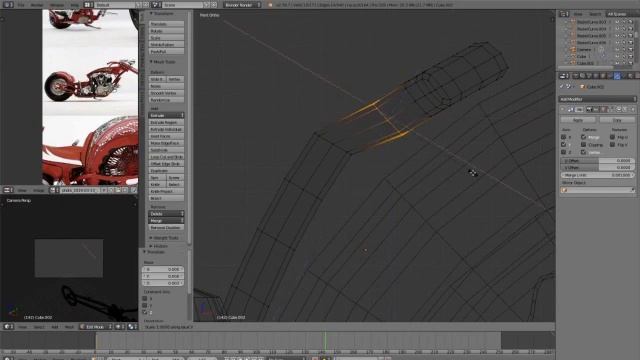
Task: Toggle Mirror modifier viewport display icon
Action: coord(596,109)
